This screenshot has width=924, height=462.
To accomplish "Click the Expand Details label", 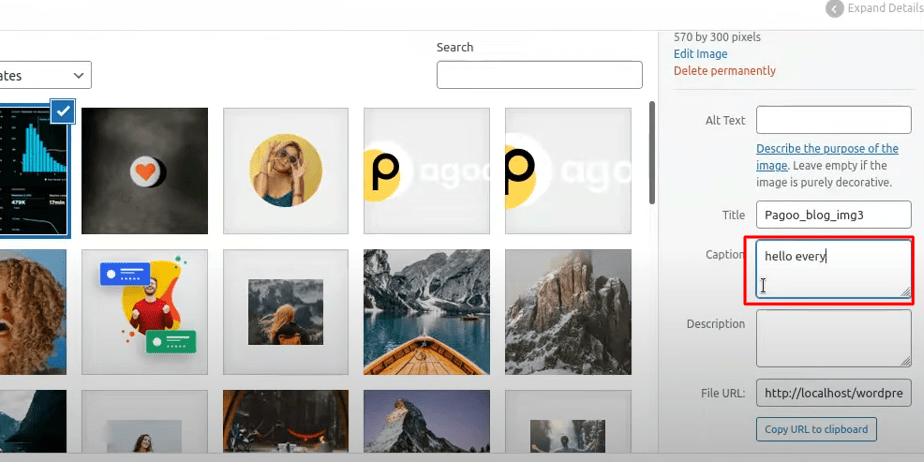I will [885, 9].
